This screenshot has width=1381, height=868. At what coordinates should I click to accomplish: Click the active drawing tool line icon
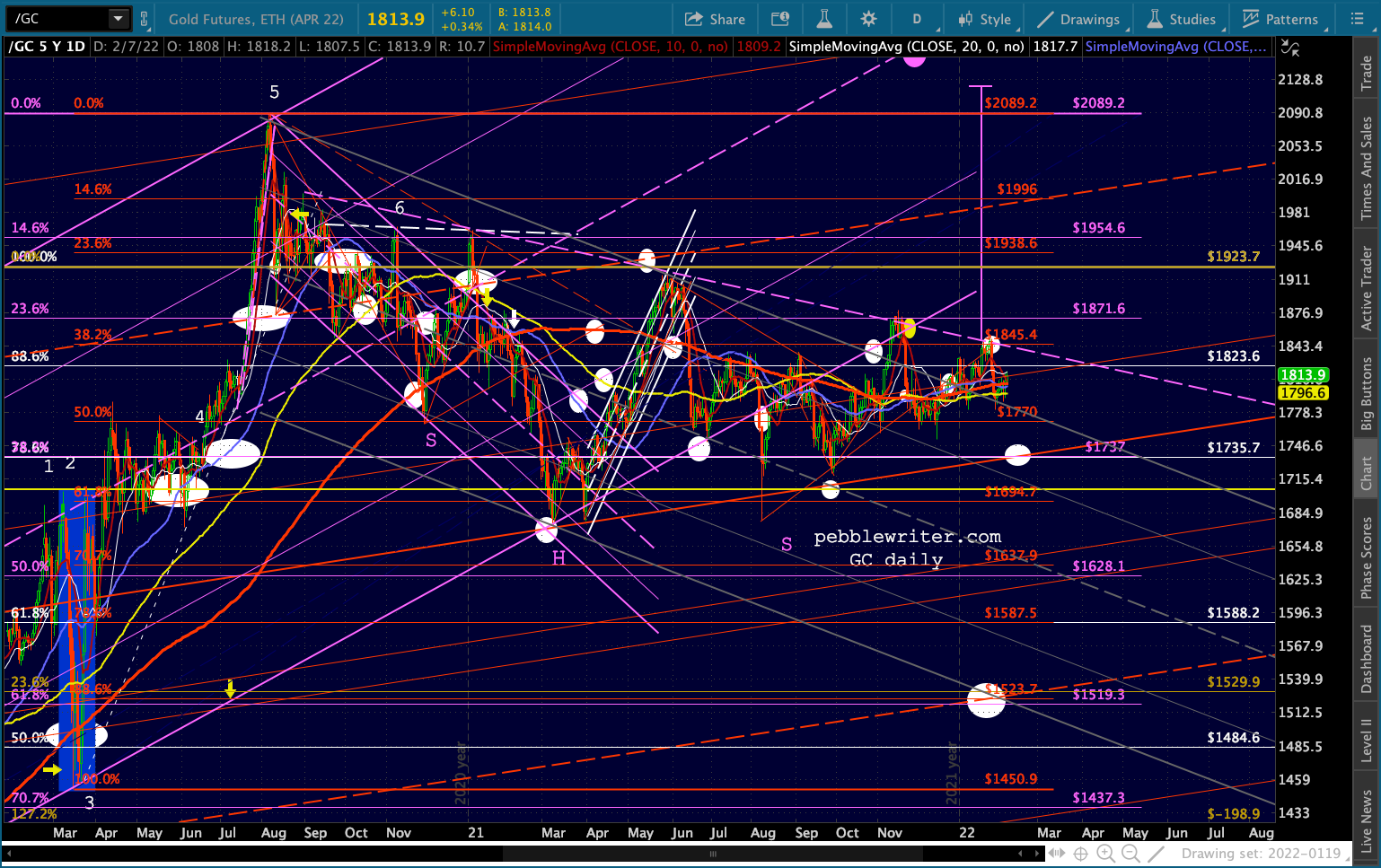1157,854
